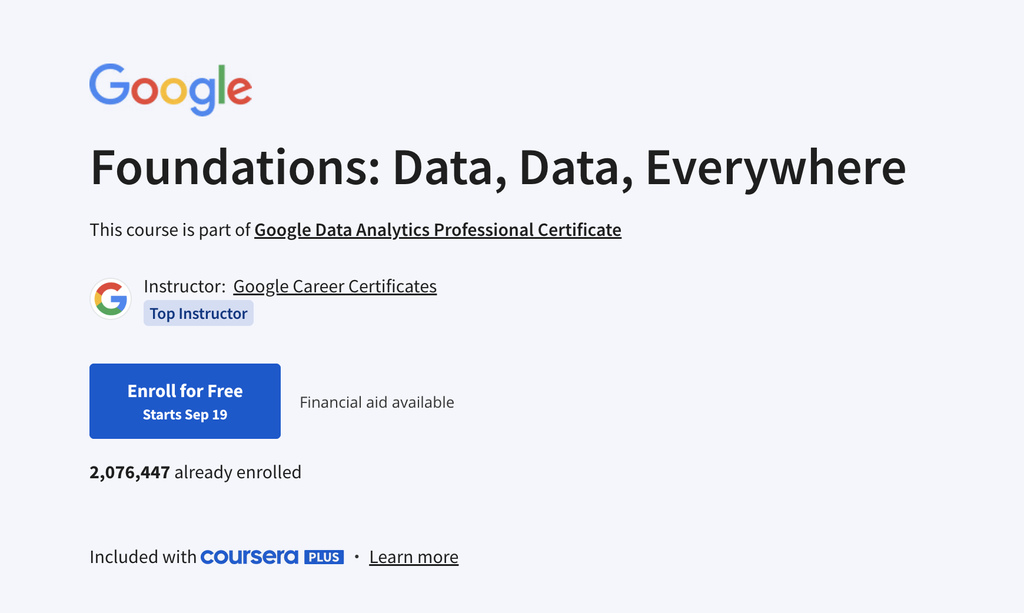Select the Google instructor avatar icon
Viewport: 1024px width, 613px height.
tap(110, 298)
